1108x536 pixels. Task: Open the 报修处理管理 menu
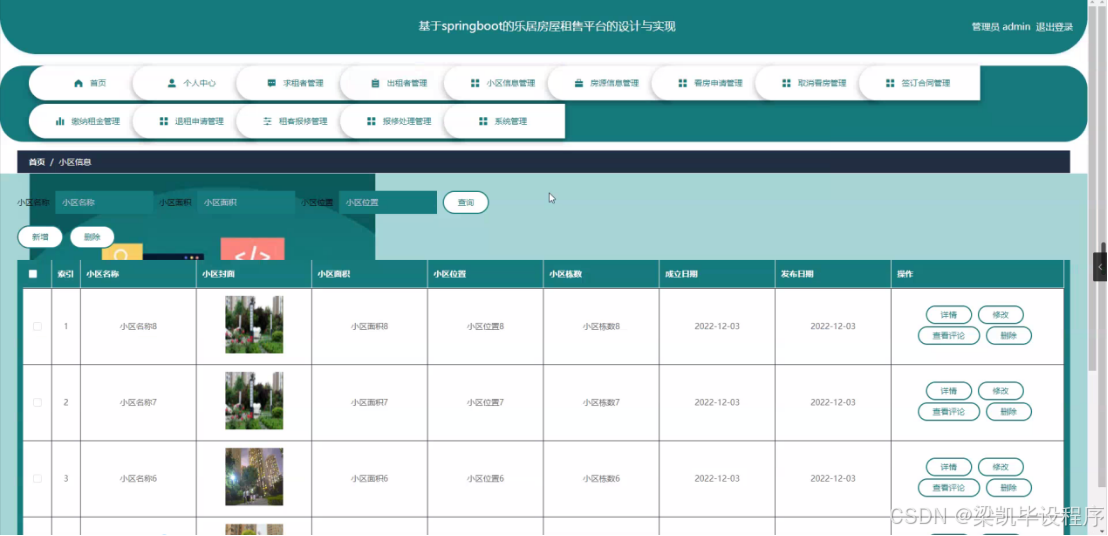point(399,121)
